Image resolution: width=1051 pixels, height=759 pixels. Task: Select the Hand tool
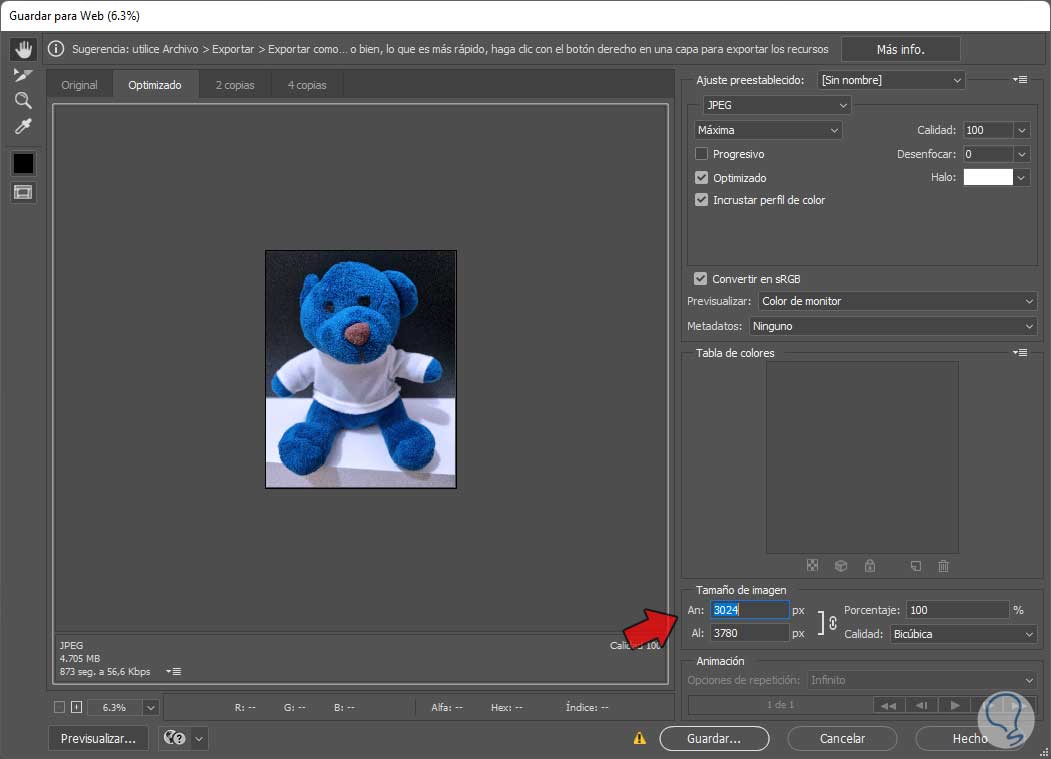23,49
